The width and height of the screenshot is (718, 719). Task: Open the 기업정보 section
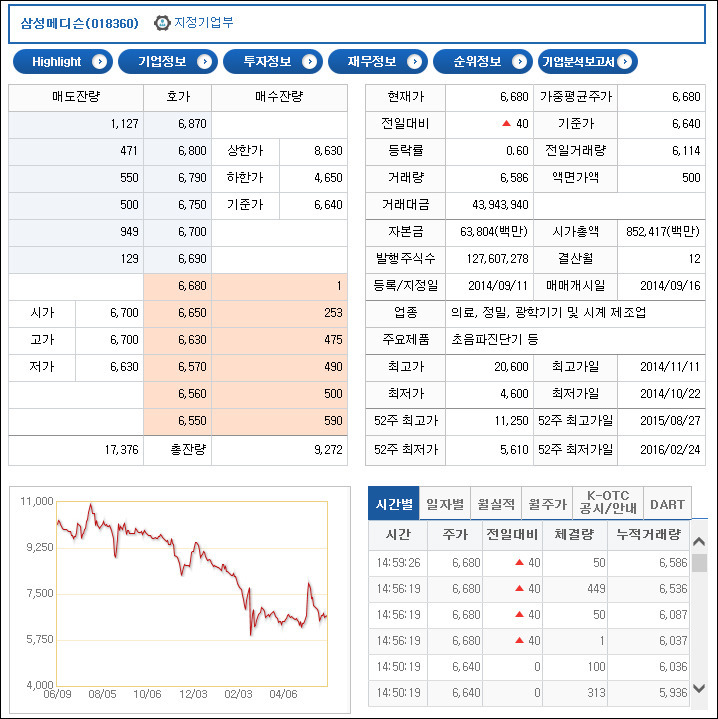(168, 61)
